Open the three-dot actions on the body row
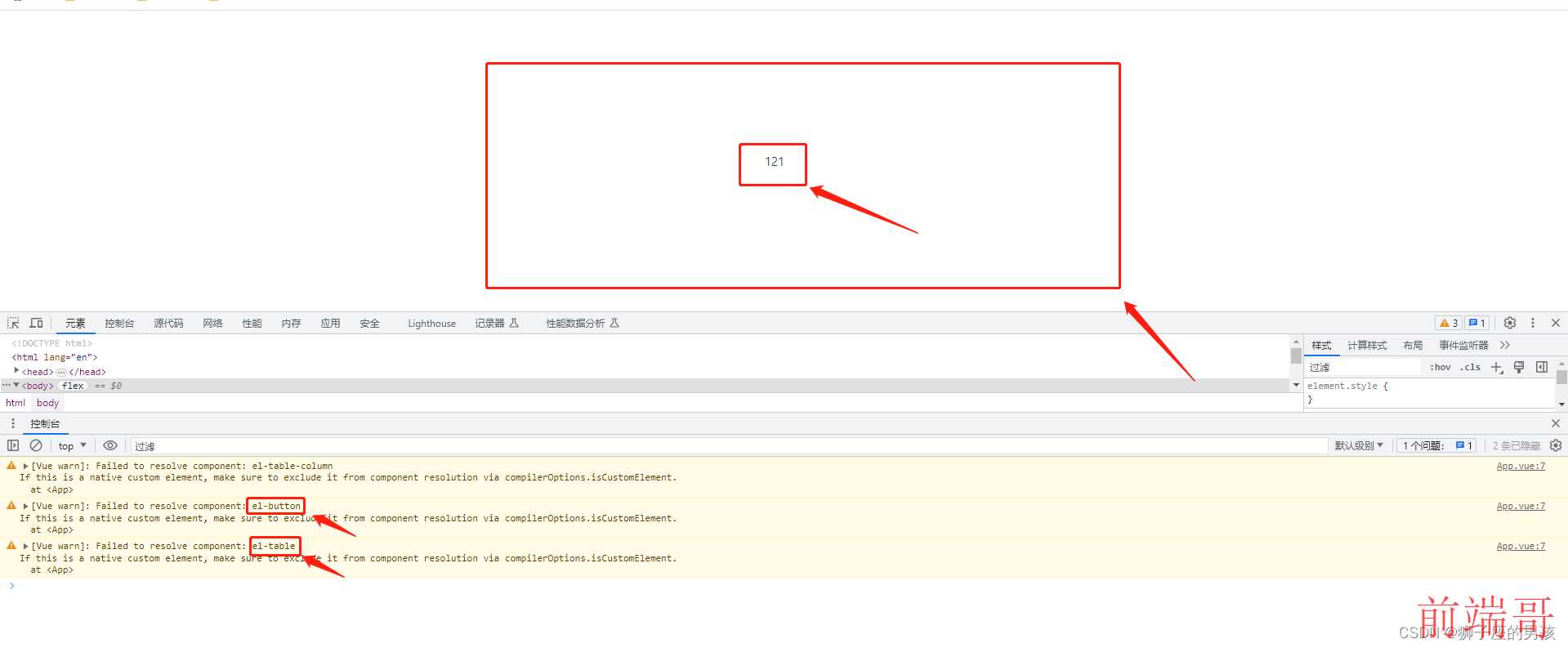The width and height of the screenshot is (1568, 648). (6, 385)
